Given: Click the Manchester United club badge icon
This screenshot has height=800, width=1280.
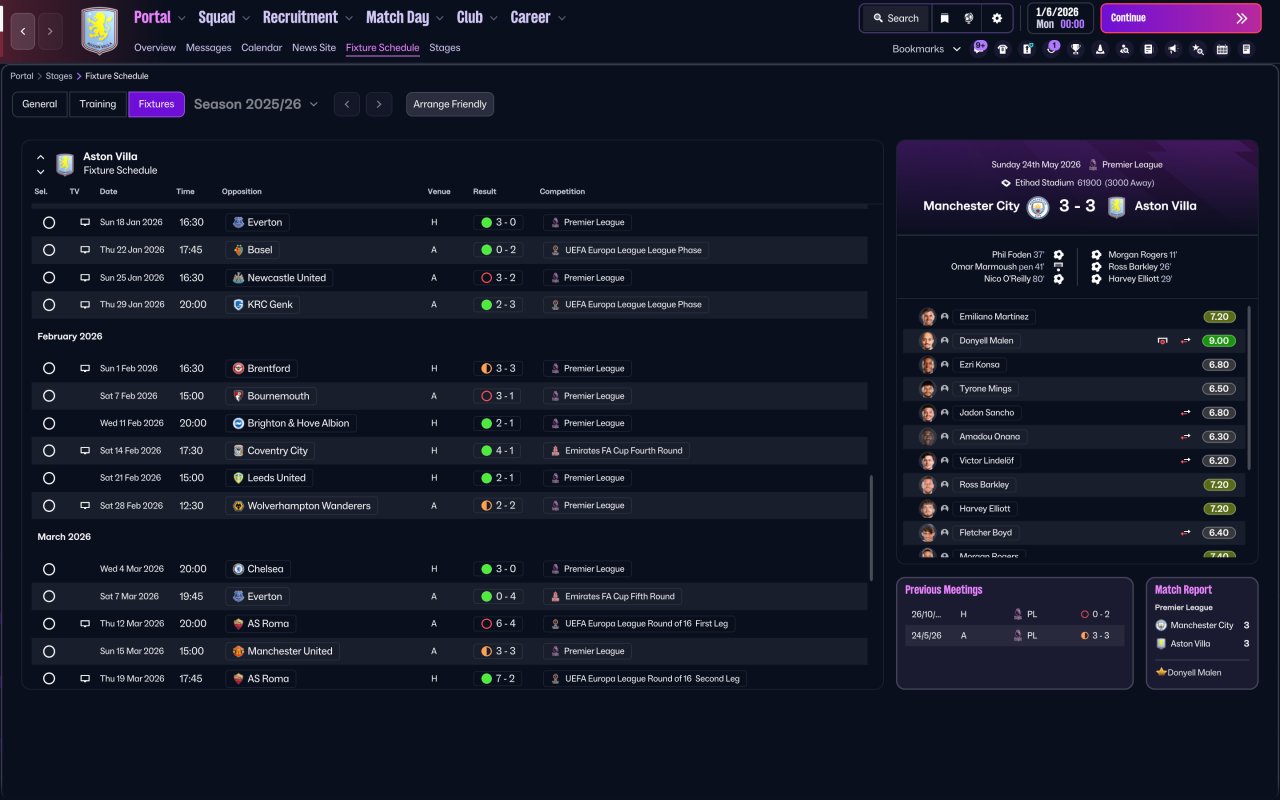Looking at the screenshot, I should [x=238, y=651].
